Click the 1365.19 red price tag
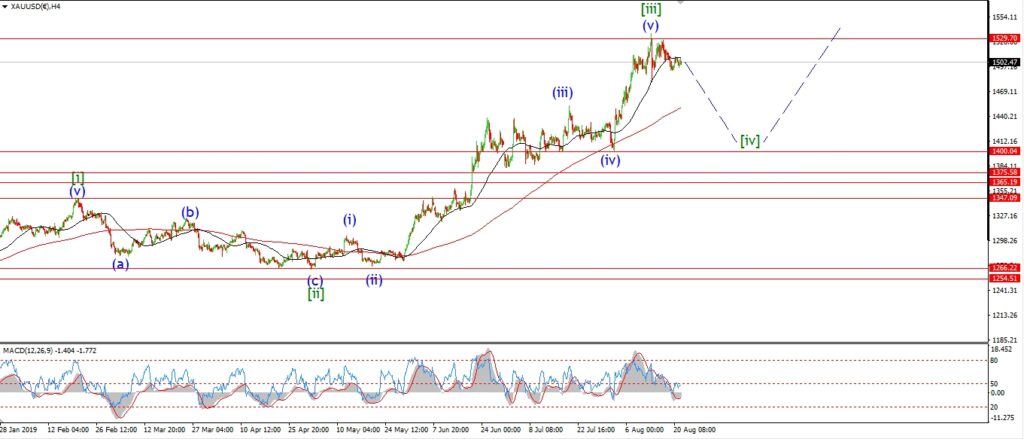The image size is (1024, 439). pos(1004,182)
